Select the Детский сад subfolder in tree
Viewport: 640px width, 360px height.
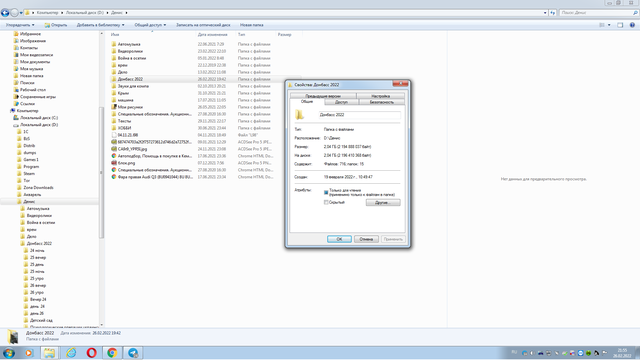coord(41,320)
